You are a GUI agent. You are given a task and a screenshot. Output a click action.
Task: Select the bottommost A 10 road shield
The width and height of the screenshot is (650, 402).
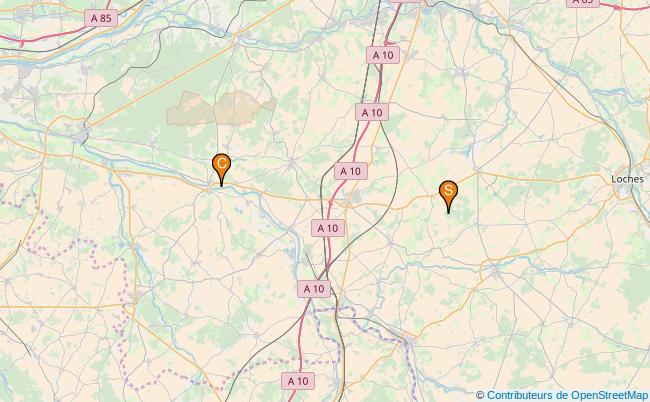point(298,381)
